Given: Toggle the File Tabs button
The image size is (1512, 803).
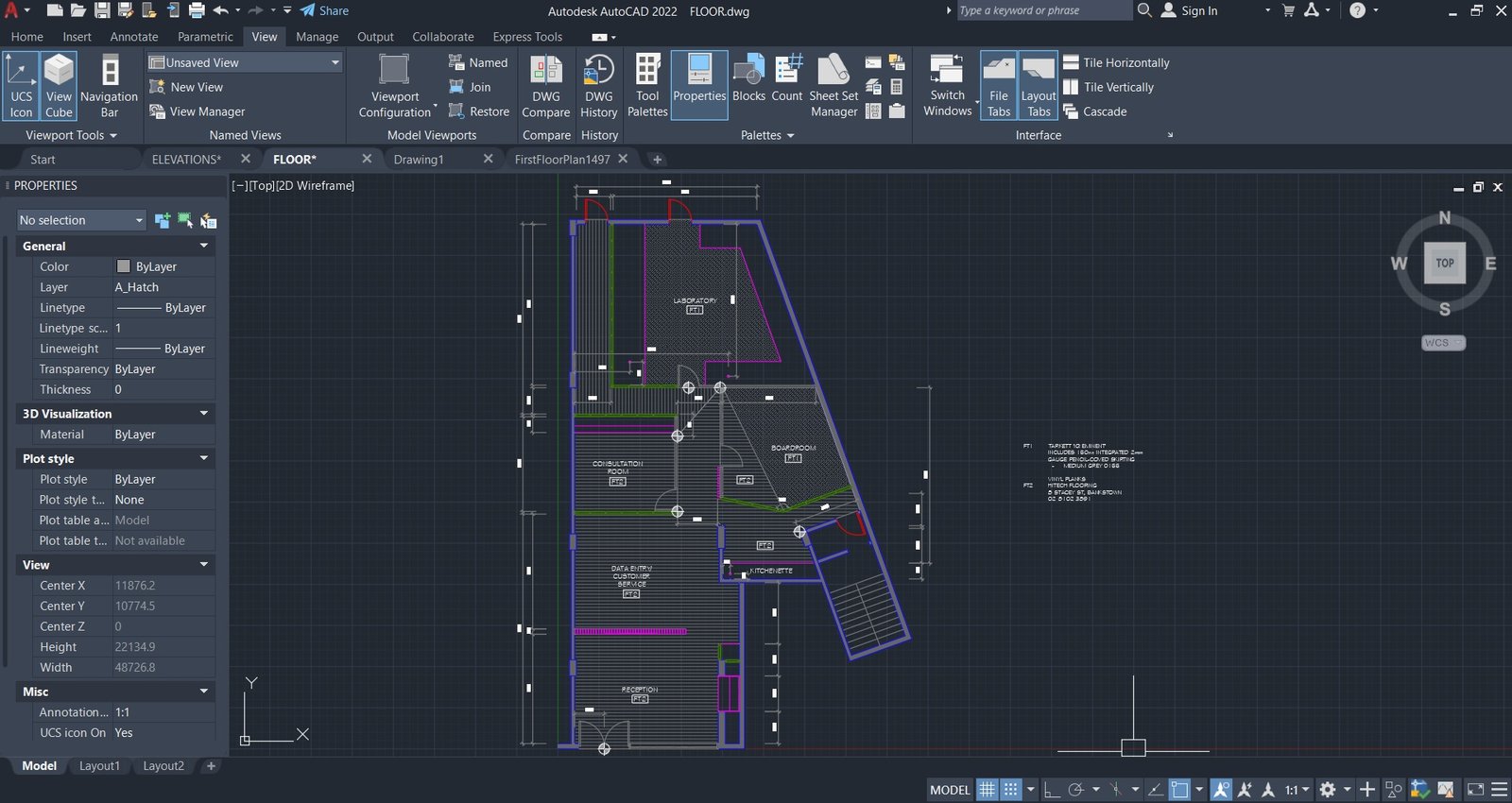Looking at the screenshot, I should click(x=999, y=86).
